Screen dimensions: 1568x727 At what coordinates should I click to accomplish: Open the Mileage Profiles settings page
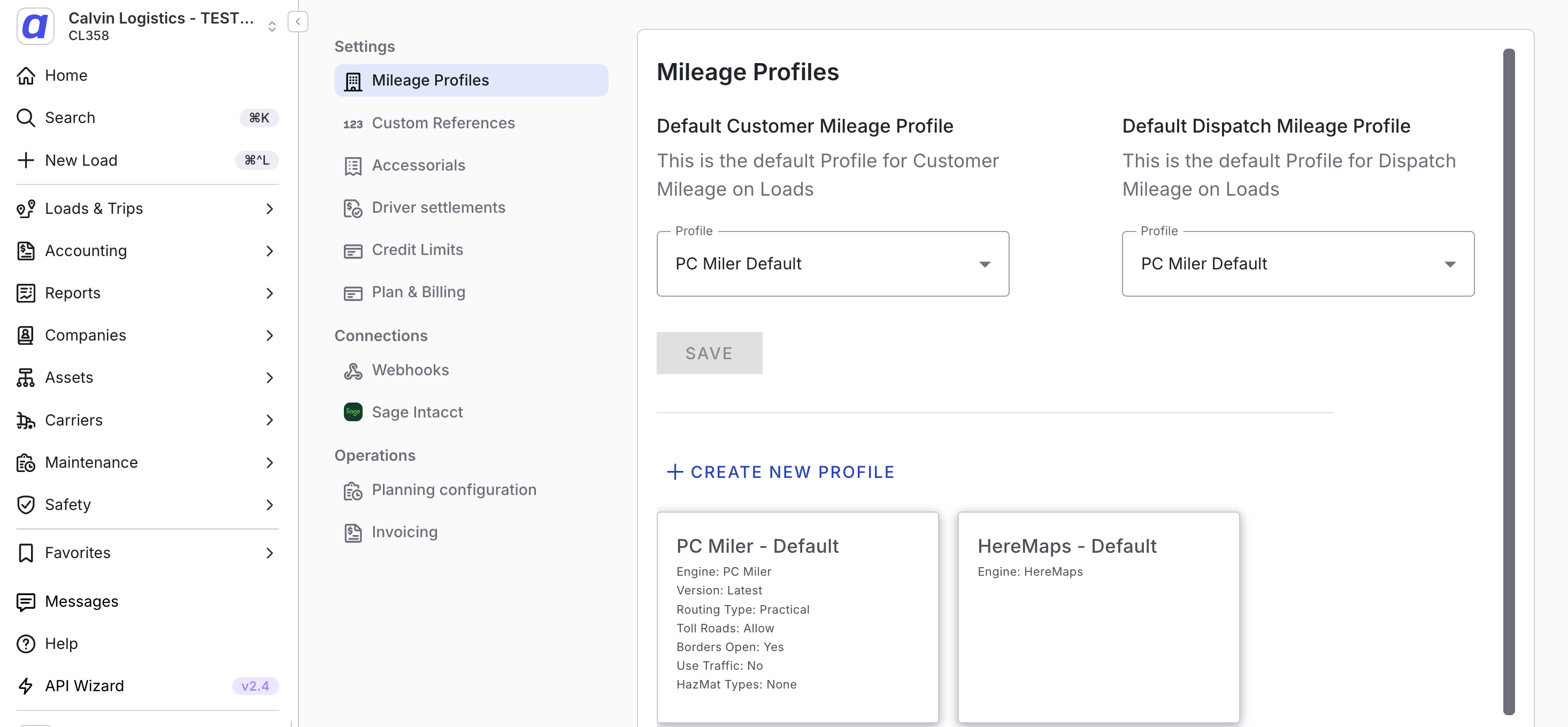tap(471, 80)
